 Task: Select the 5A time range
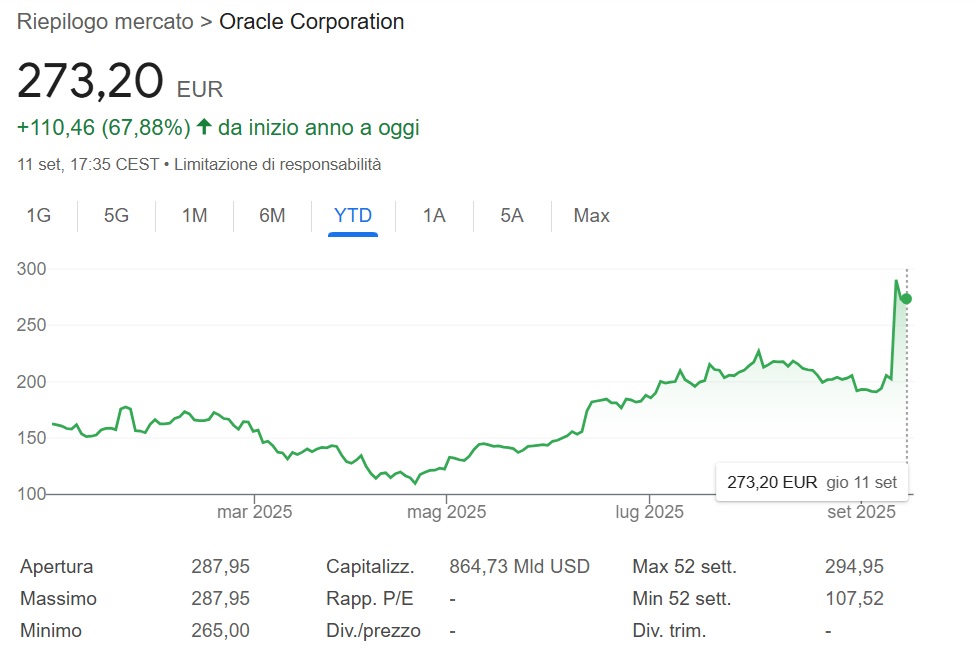[x=511, y=216]
